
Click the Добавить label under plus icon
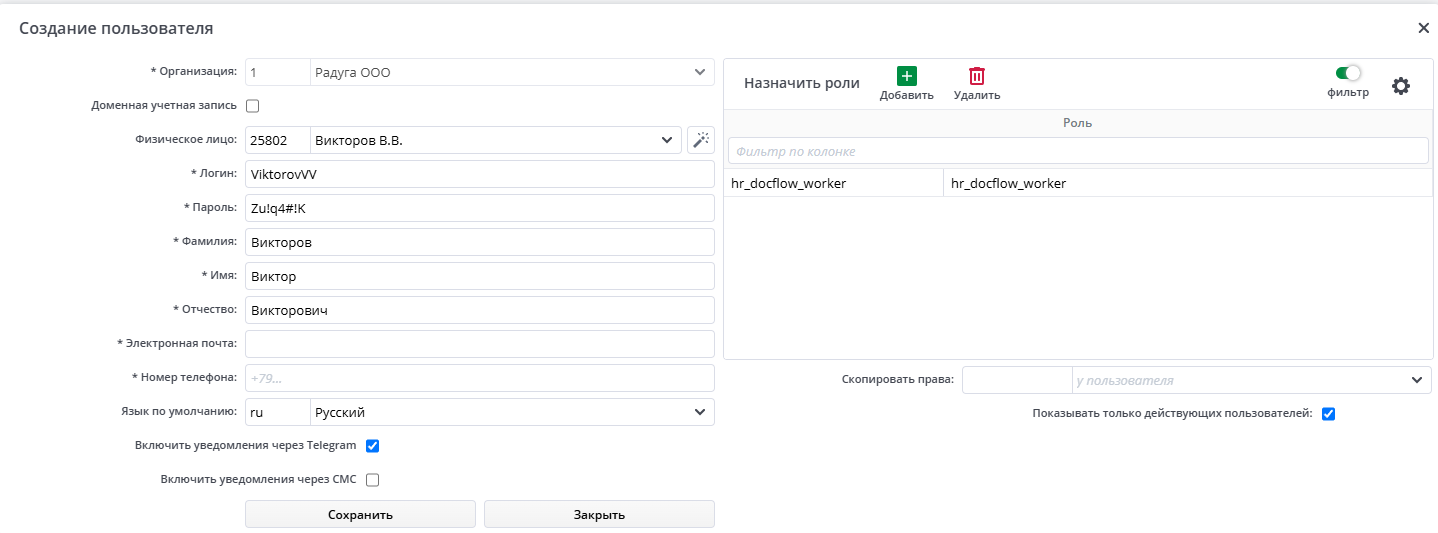[x=907, y=95]
